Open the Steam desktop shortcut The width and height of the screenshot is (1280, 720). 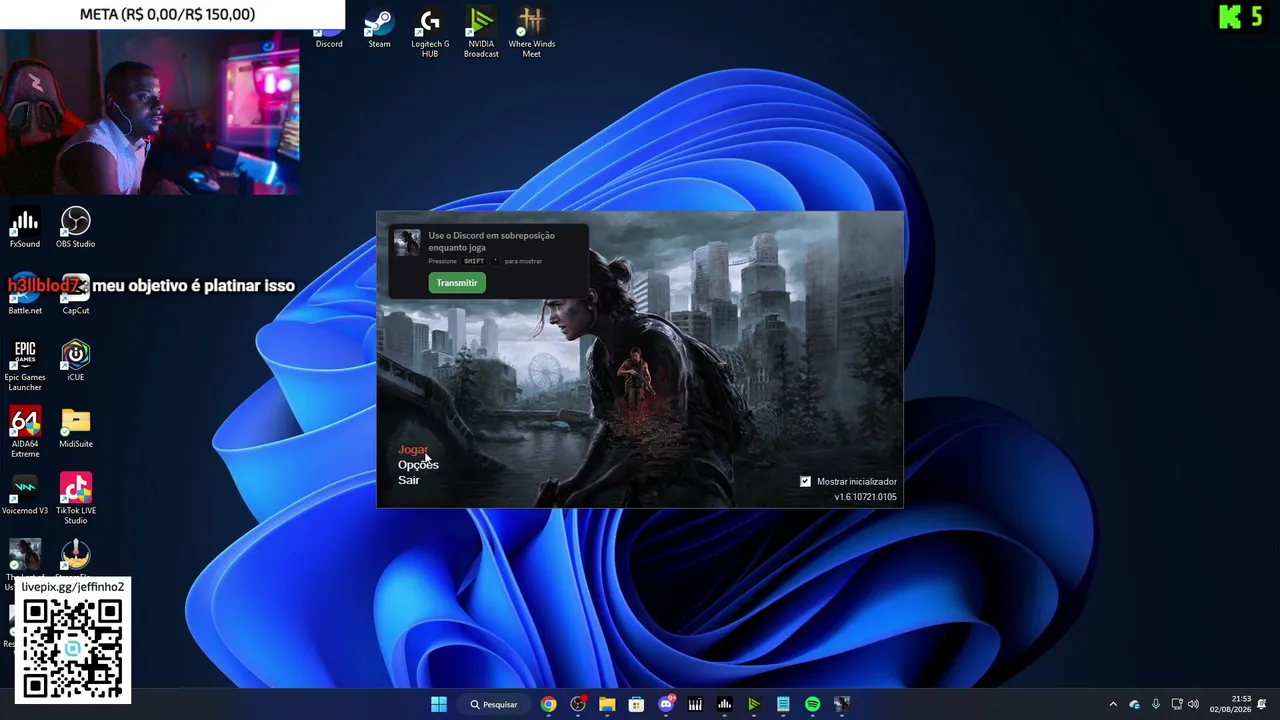[x=379, y=29]
